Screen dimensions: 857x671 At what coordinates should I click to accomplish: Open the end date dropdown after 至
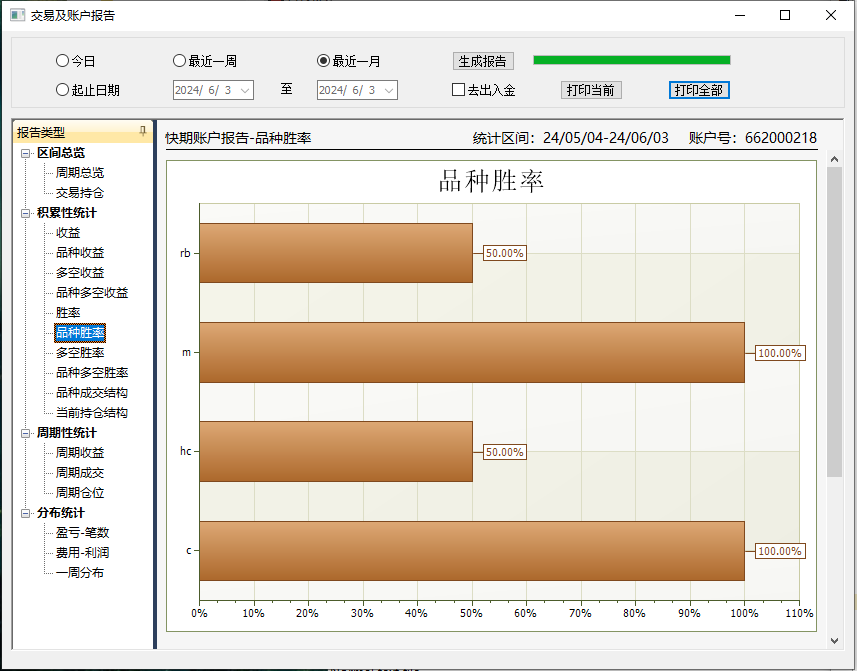click(389, 90)
